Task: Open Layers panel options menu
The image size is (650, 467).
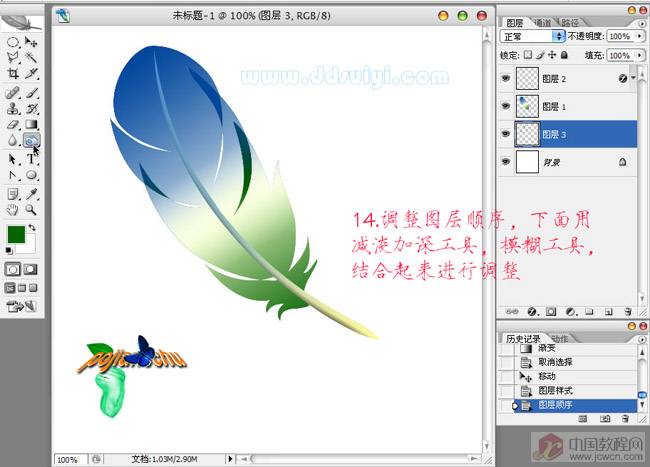Action: tap(642, 24)
